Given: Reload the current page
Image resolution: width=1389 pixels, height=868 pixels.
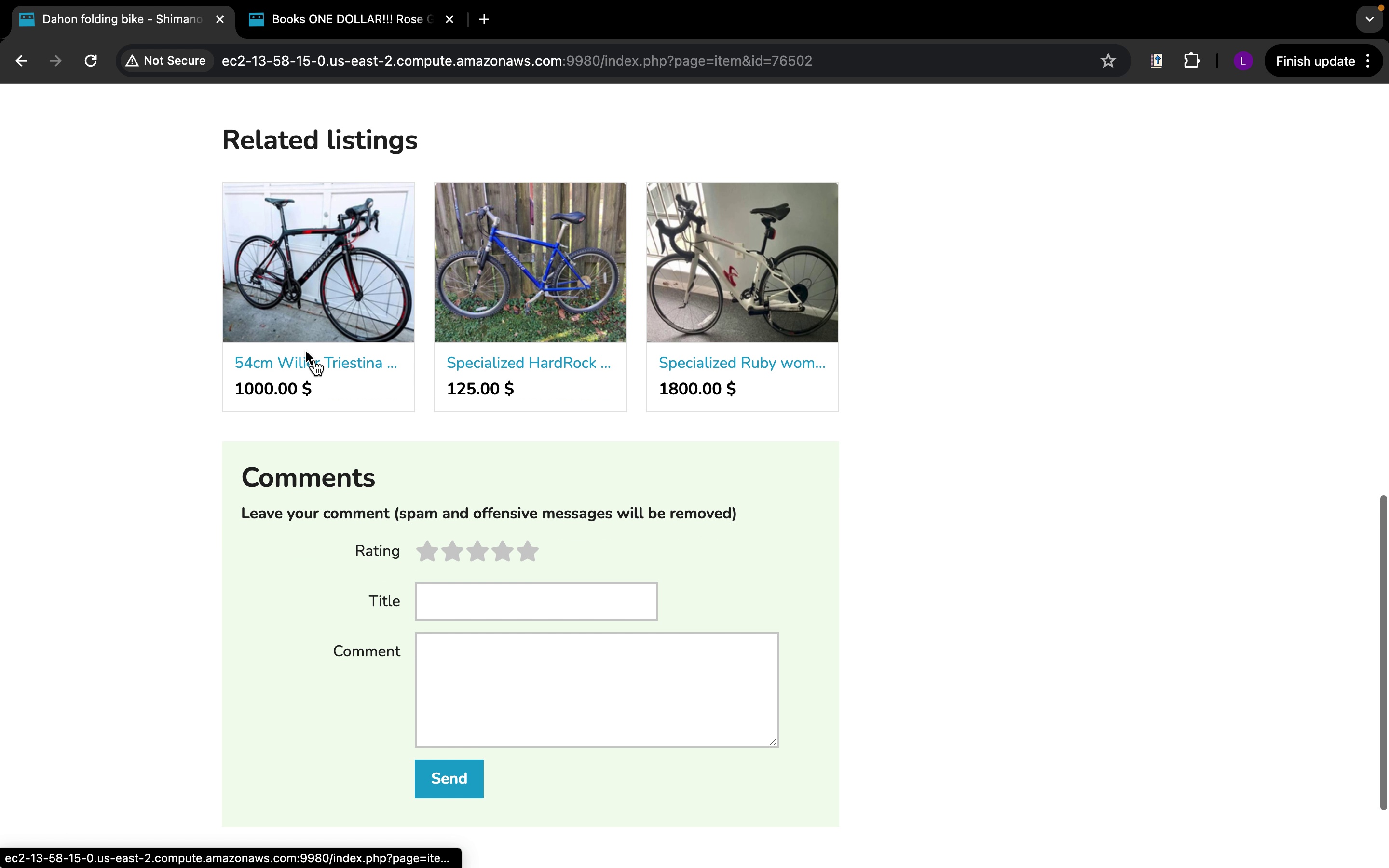Looking at the screenshot, I should [x=91, y=61].
